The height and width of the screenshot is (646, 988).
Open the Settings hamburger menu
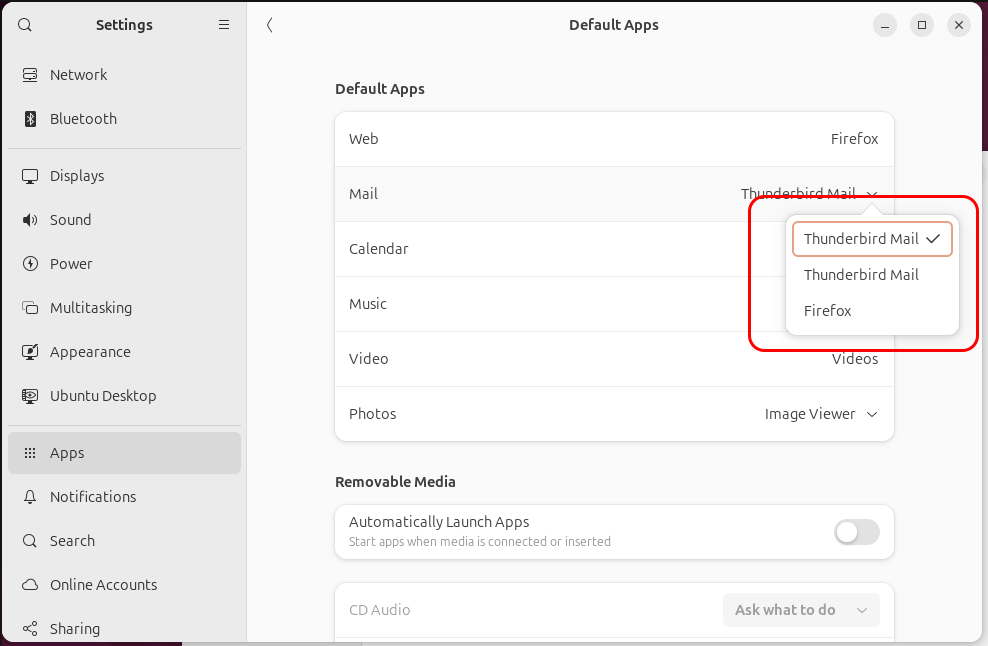224,25
